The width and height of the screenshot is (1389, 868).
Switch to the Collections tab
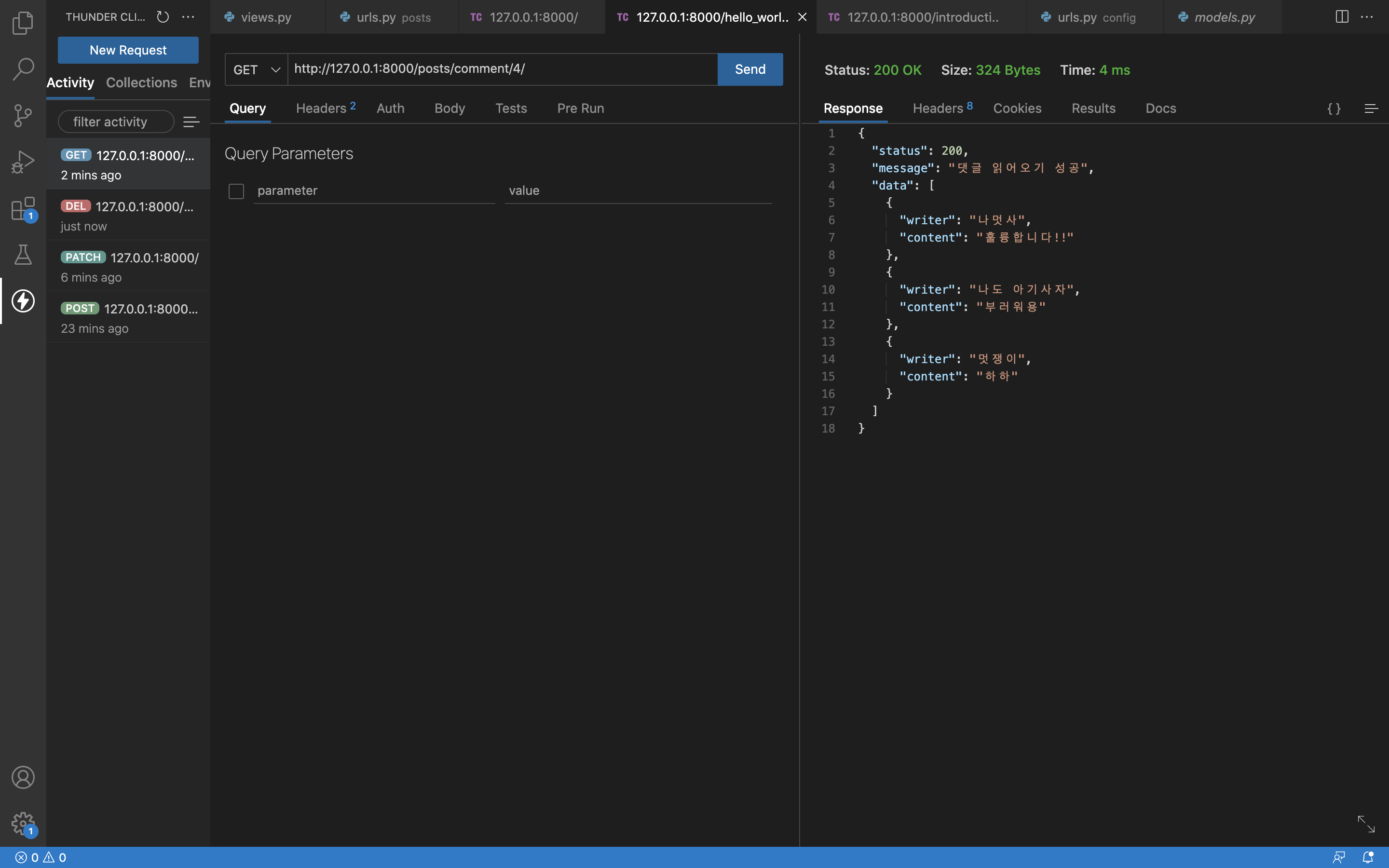coord(142,82)
